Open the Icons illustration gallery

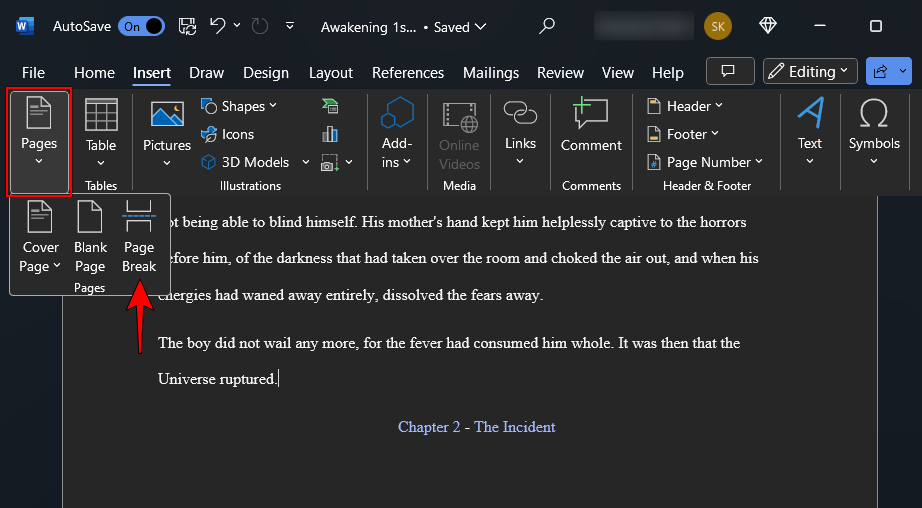click(228, 134)
